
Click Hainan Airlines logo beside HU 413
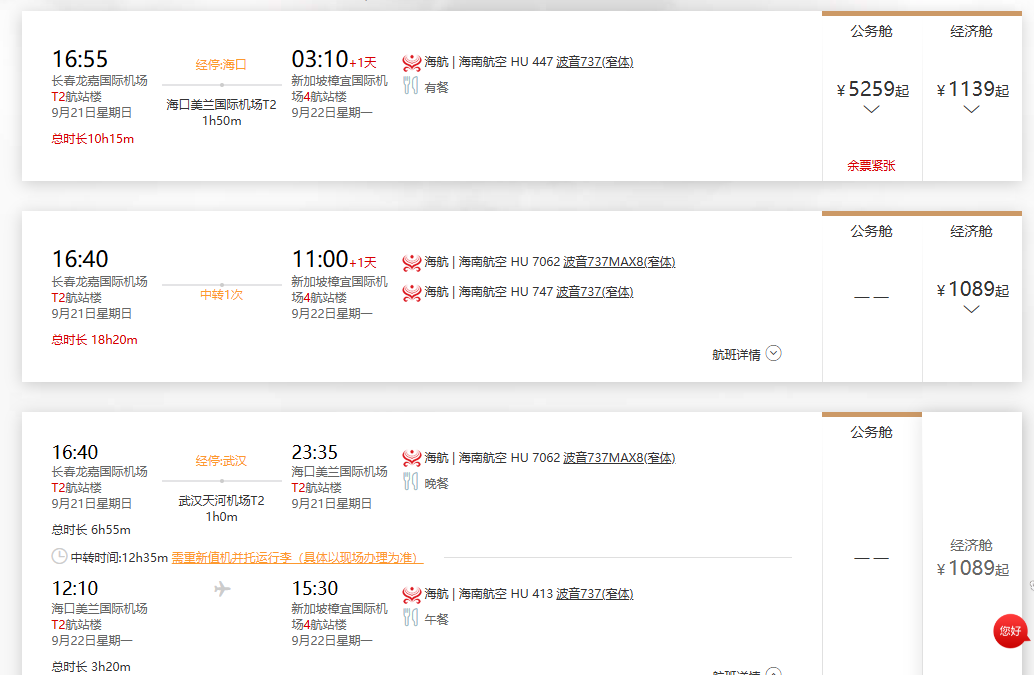point(411,594)
